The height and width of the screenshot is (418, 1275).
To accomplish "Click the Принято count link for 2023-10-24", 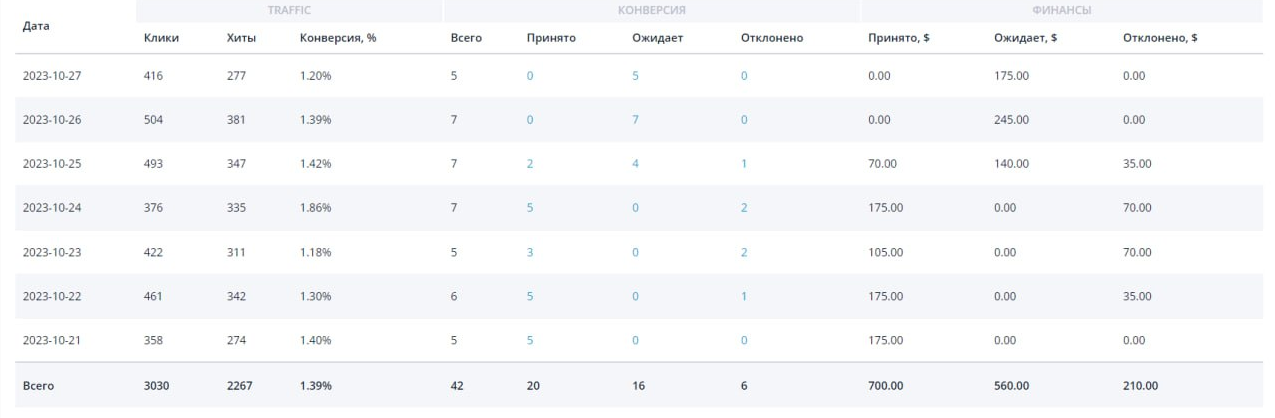I will coord(530,208).
